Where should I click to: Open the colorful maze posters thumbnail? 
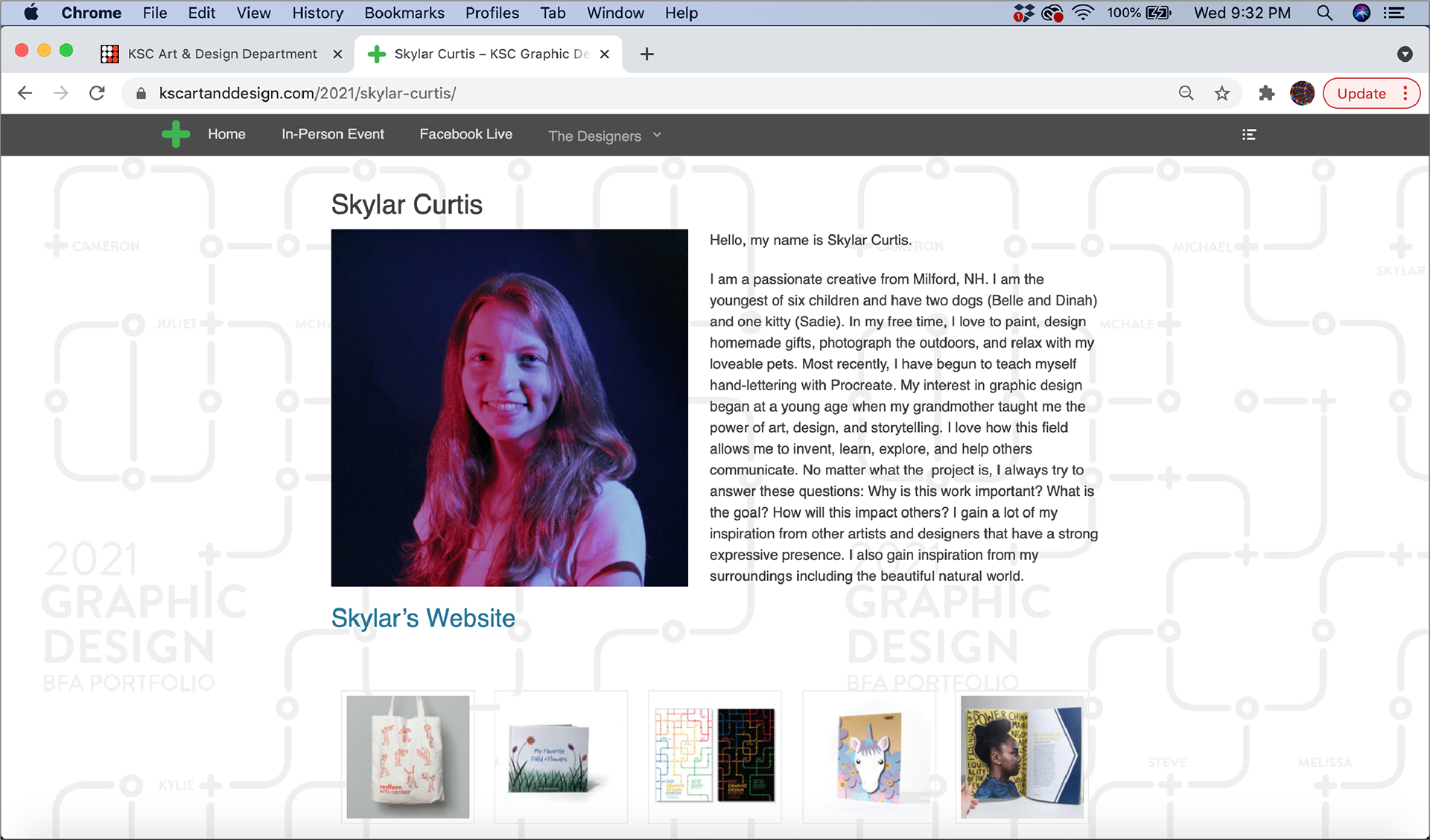tap(715, 757)
